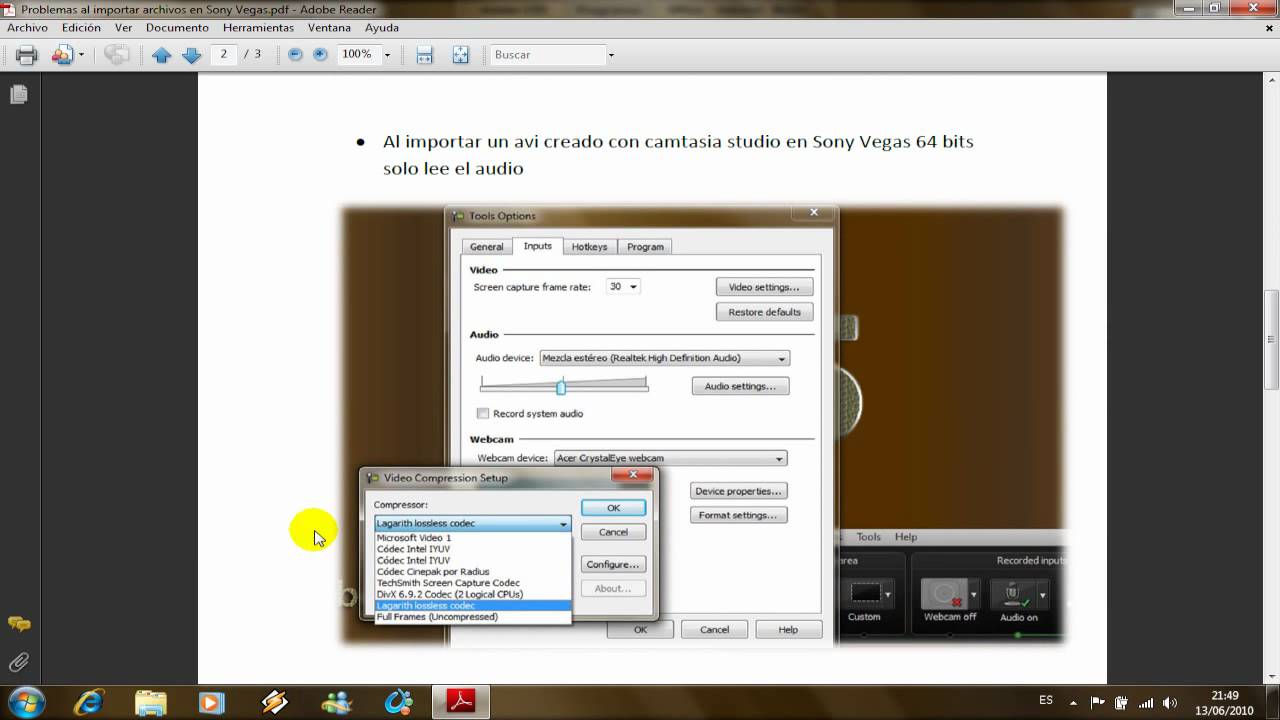This screenshot has width=1280, height=720.
Task: Show hidden icons arrow in system tray
Action: coord(1074,703)
